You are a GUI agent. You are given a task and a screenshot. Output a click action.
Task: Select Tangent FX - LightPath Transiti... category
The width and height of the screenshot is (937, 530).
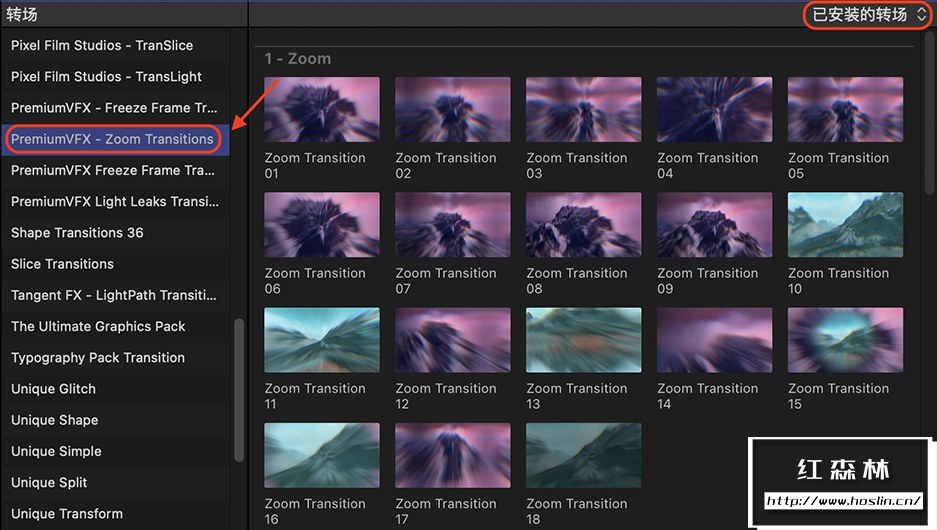[115, 295]
